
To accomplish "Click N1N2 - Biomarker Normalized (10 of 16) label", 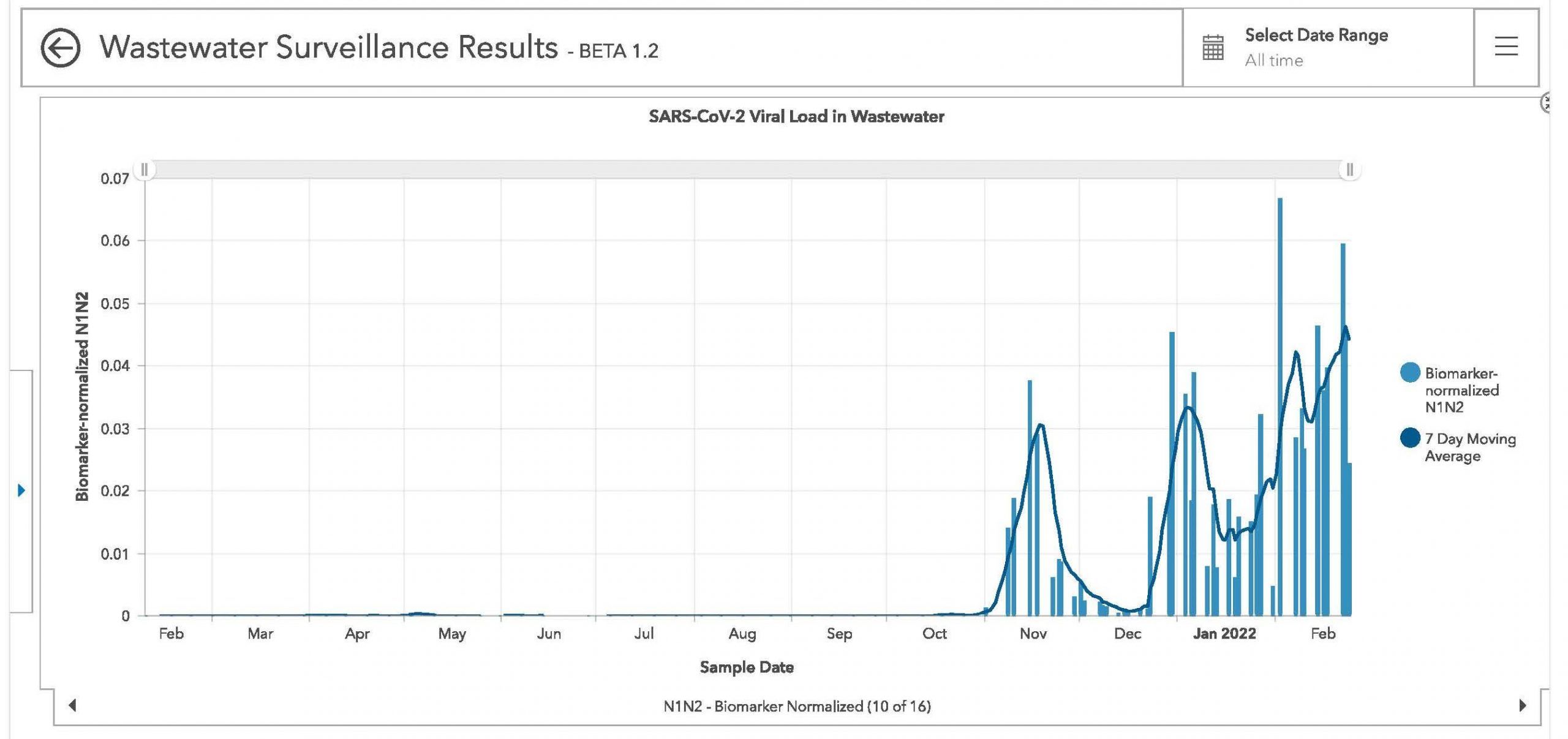I will coord(797,706).
